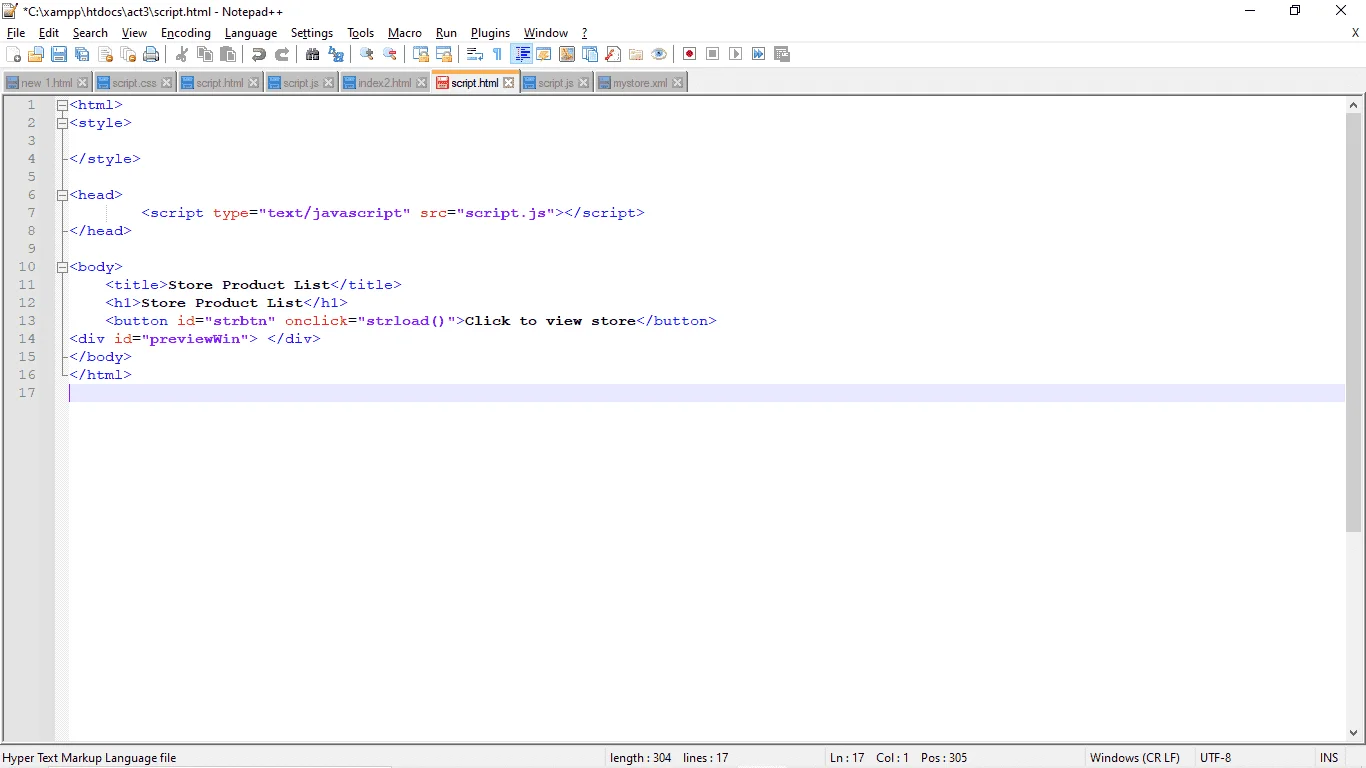
Task: Open the Document List panel icon
Action: [590, 54]
